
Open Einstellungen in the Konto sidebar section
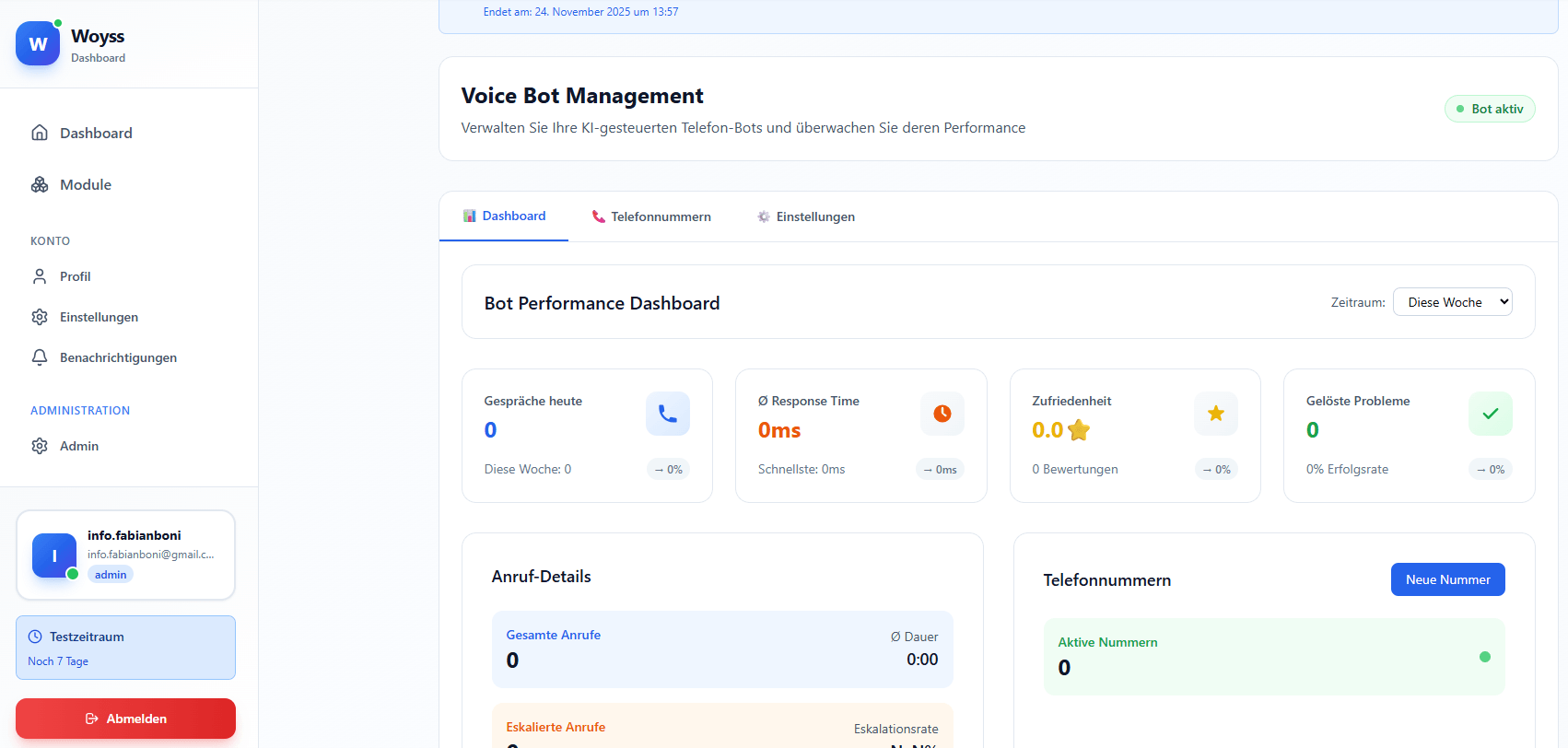(x=99, y=317)
